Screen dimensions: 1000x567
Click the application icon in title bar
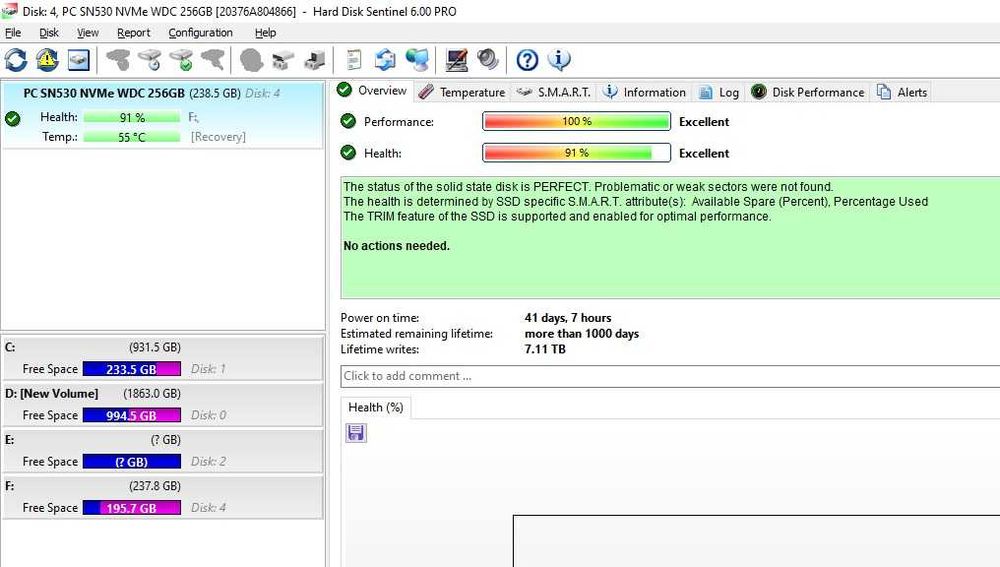pyautogui.click(x=9, y=11)
